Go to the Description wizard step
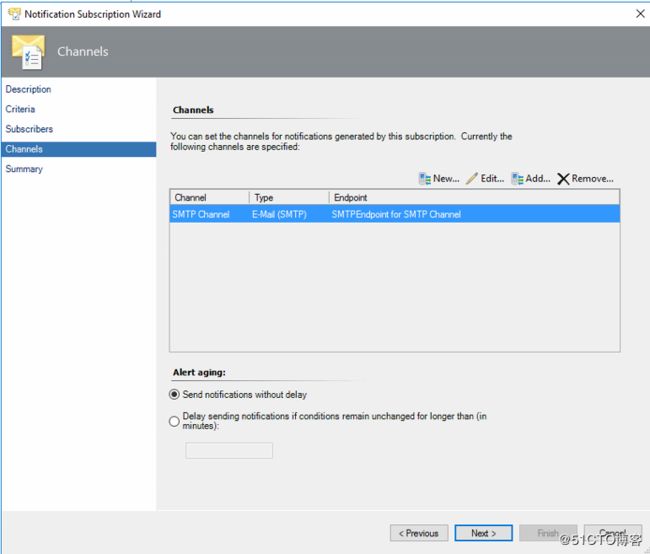 [x=28, y=89]
